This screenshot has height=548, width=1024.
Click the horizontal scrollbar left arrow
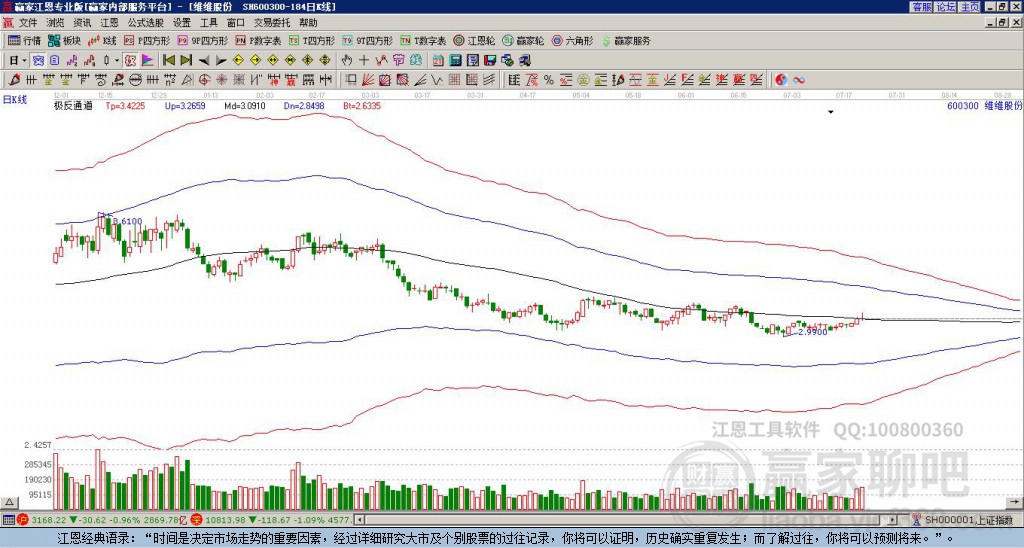tap(359, 520)
